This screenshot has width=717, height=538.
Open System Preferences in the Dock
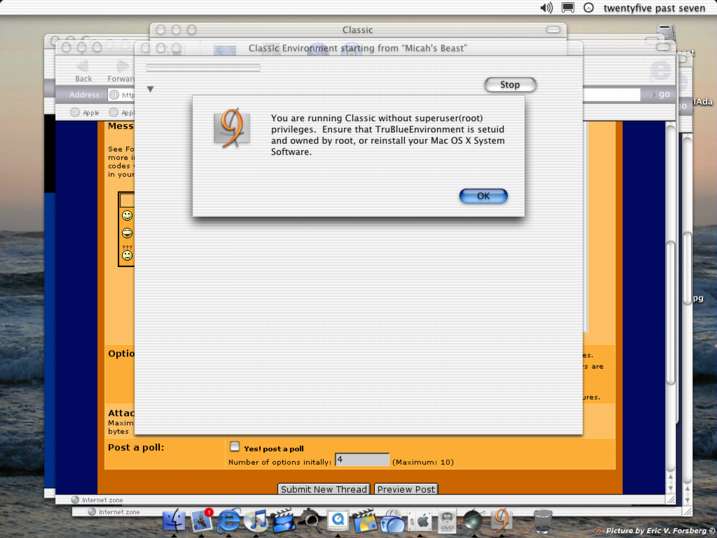(x=422, y=520)
